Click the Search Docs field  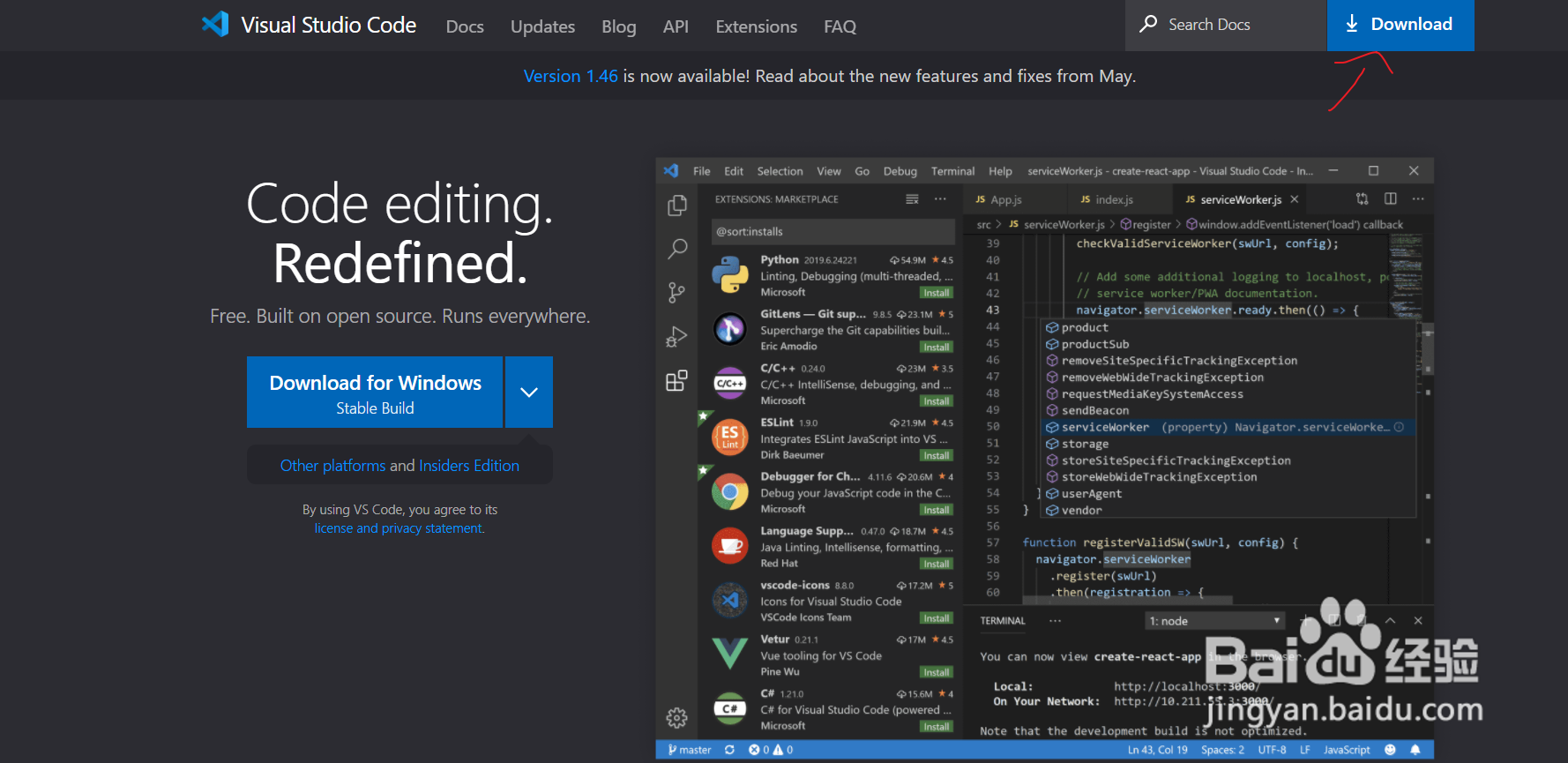tap(1226, 25)
